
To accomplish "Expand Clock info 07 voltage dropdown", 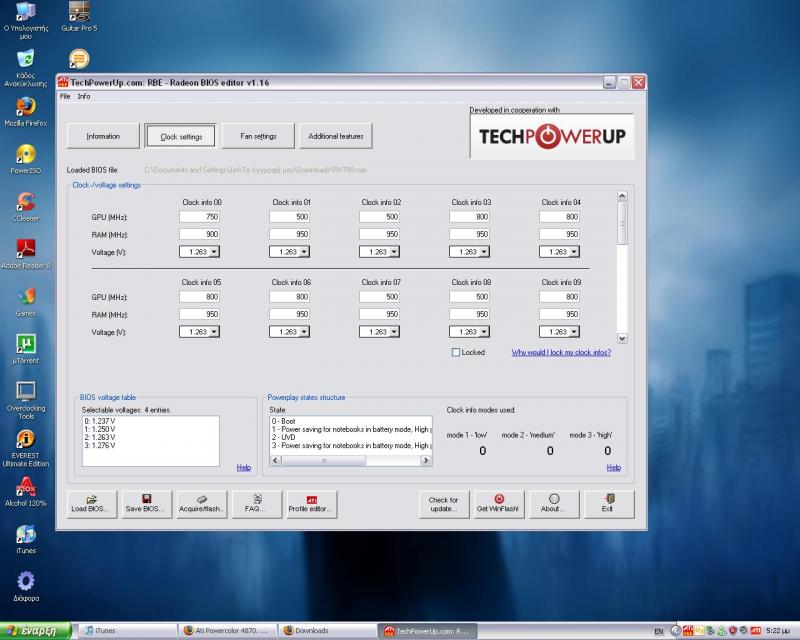I will tap(394, 332).
